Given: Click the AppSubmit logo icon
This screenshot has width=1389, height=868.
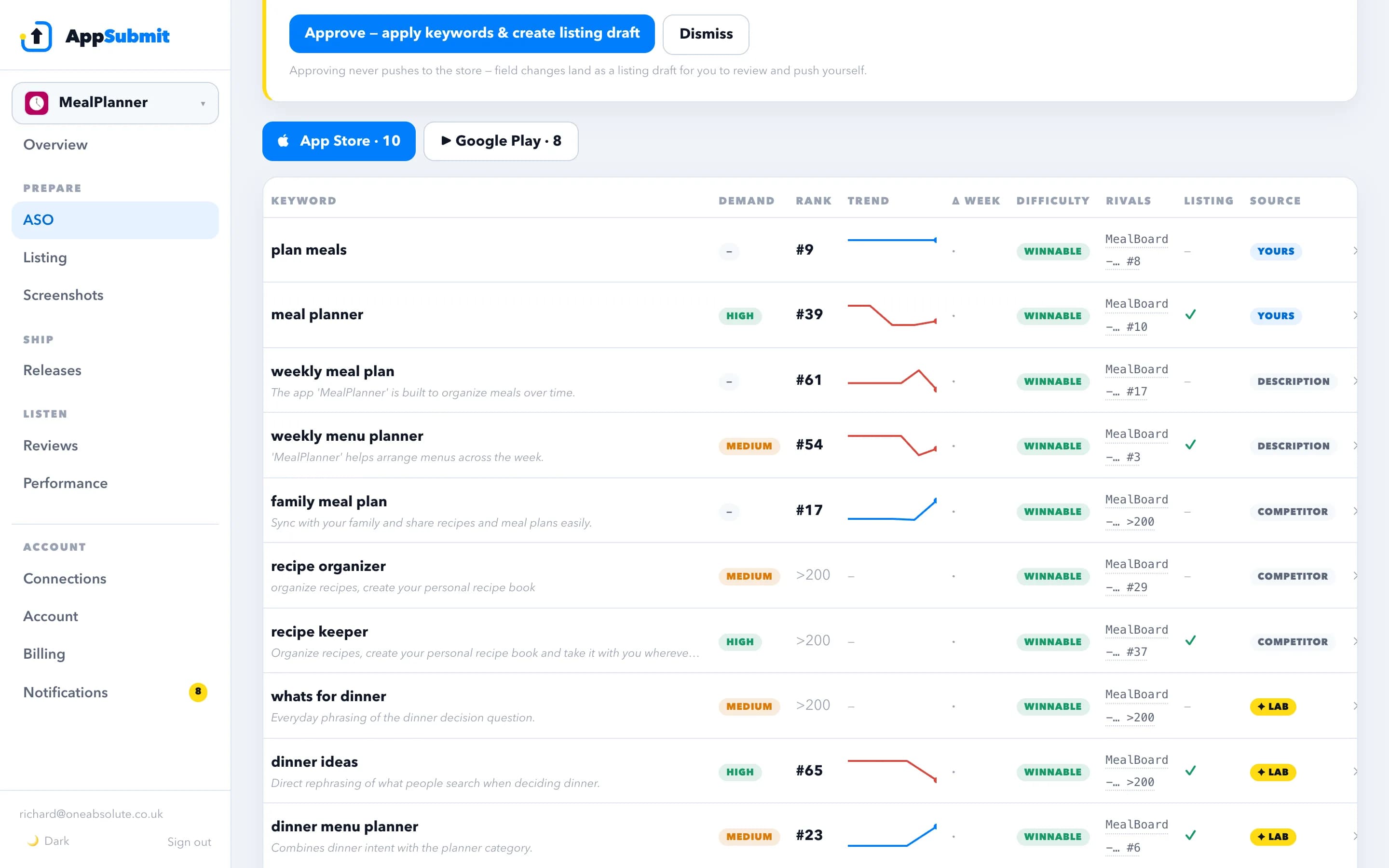Looking at the screenshot, I should click(36, 36).
